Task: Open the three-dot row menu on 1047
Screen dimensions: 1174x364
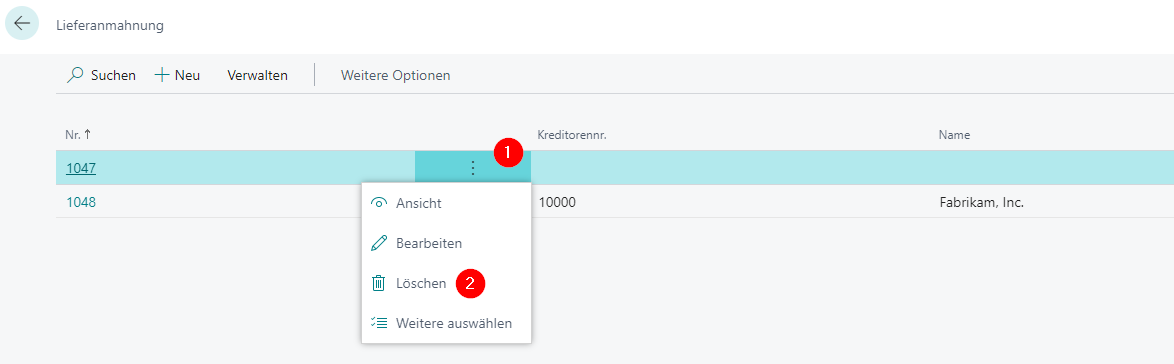Action: [x=472, y=168]
